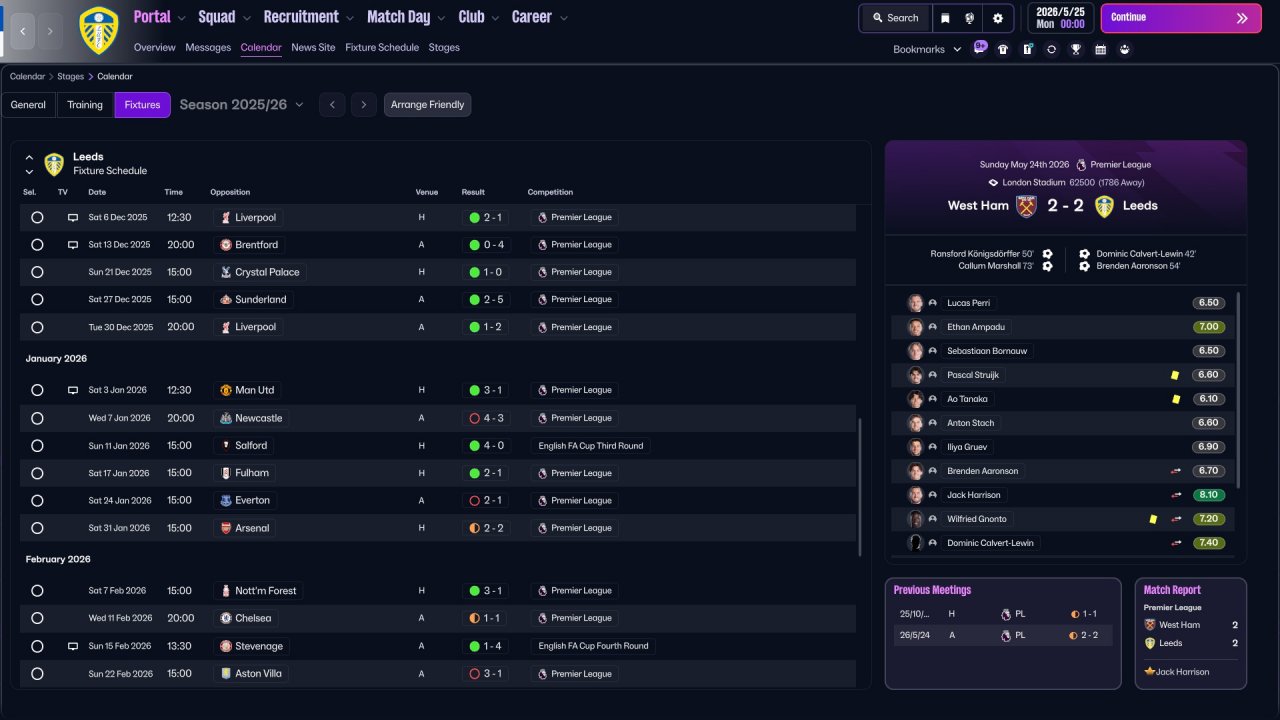Open the people group bookmark icon

[1125, 49]
